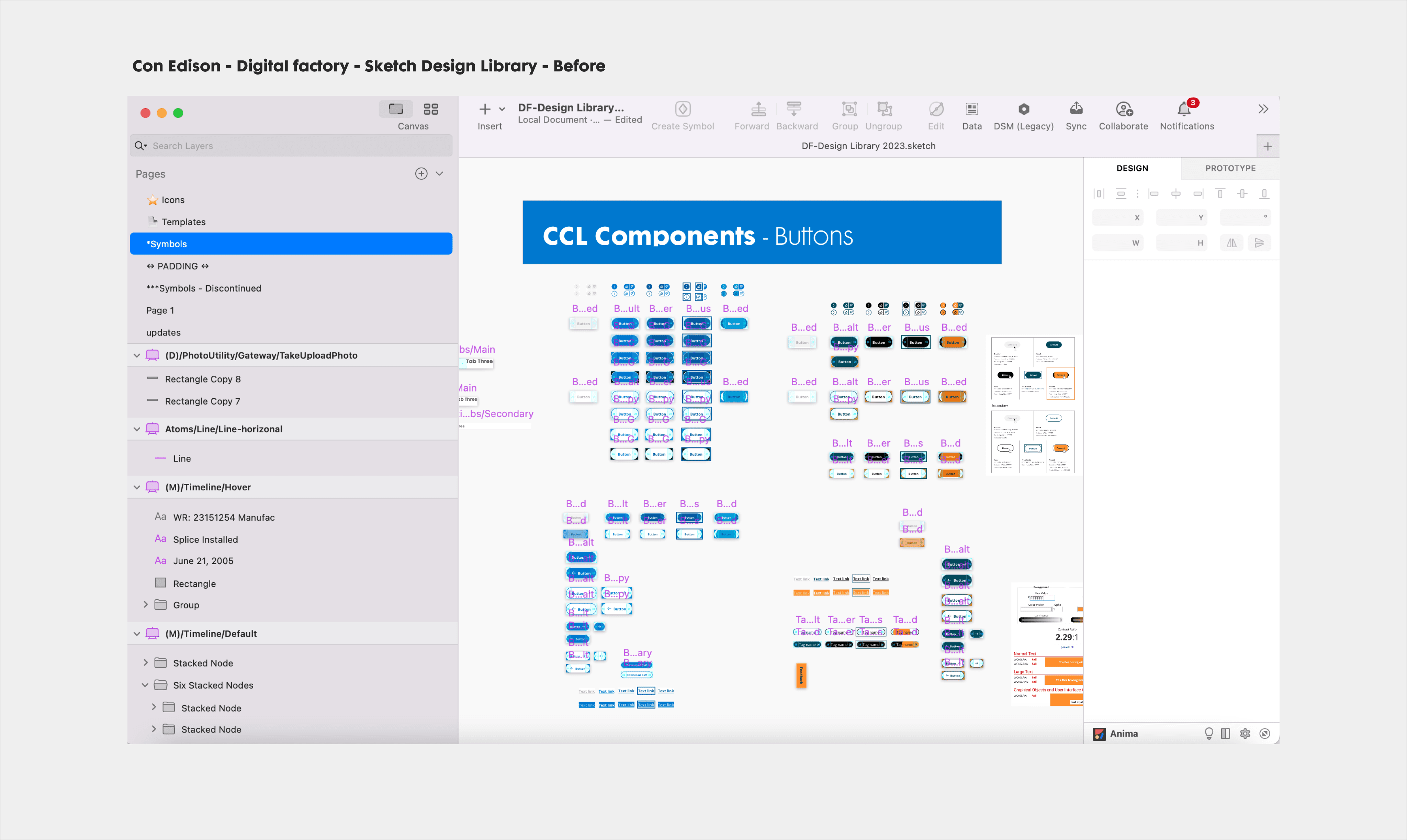This screenshot has width=1407, height=840.
Task: Select the ***Symbols - Discontinued page
Action: pos(204,288)
